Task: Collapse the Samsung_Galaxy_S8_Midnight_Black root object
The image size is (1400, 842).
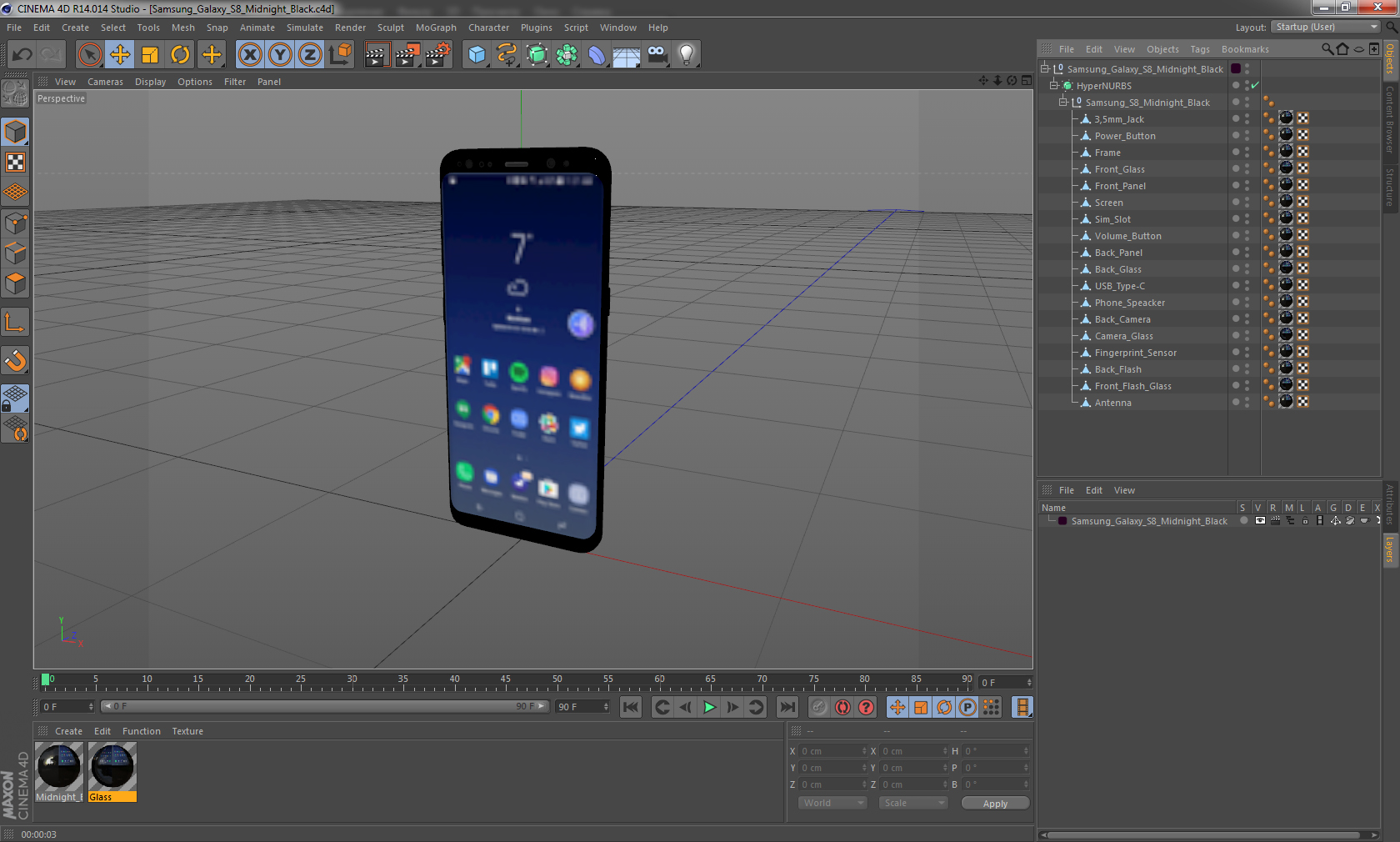Action: 1044,68
